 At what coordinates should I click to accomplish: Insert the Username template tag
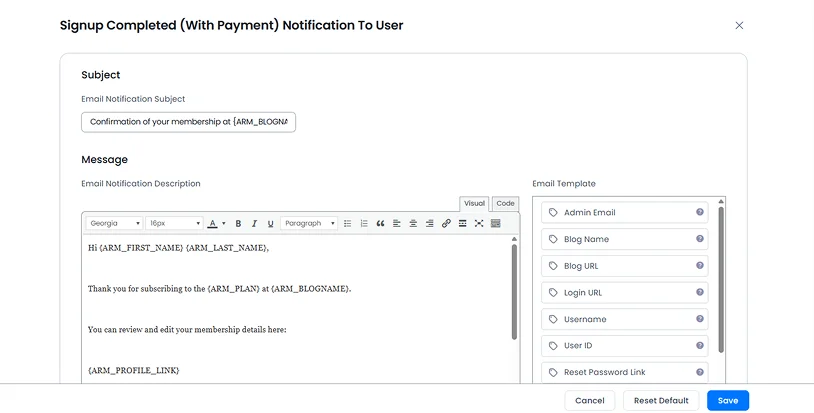pyautogui.click(x=625, y=319)
